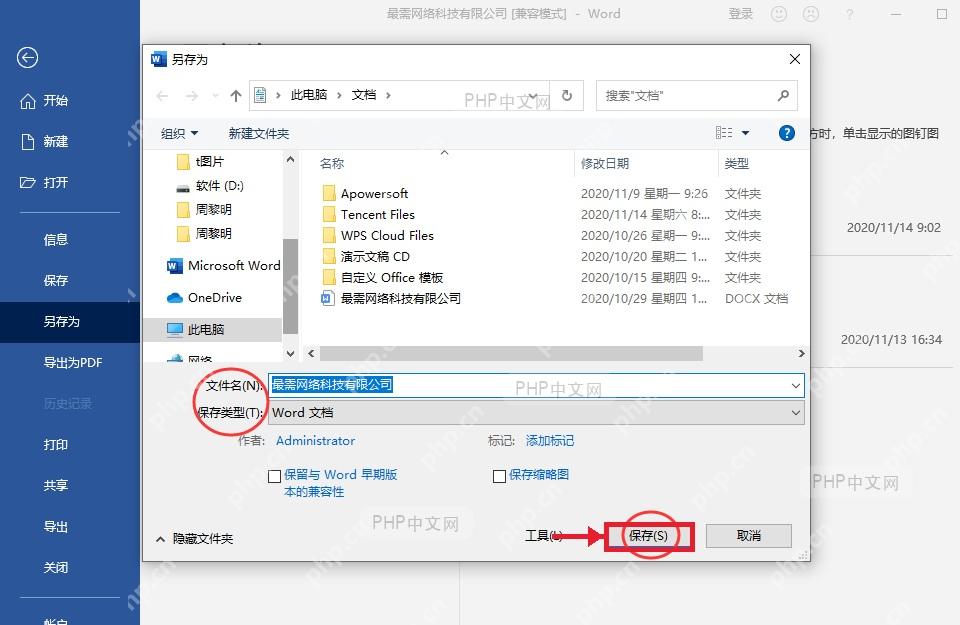Click the forward navigation arrow in Save dialog
Image resolution: width=960 pixels, height=625 pixels.
point(192,95)
